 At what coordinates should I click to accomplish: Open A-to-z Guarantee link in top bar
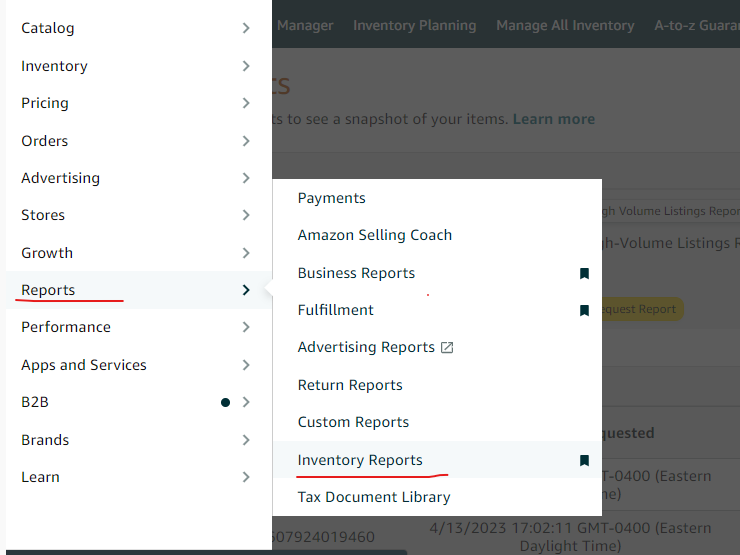697,25
